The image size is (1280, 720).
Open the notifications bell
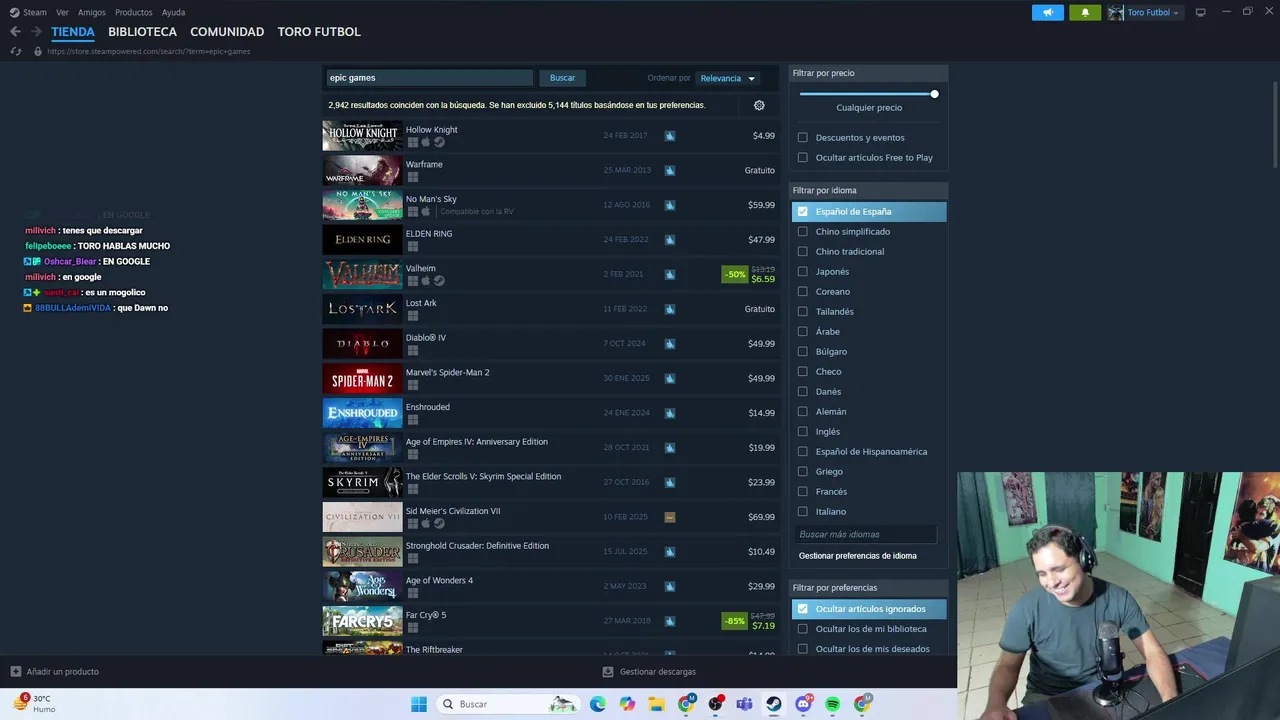[1085, 12]
